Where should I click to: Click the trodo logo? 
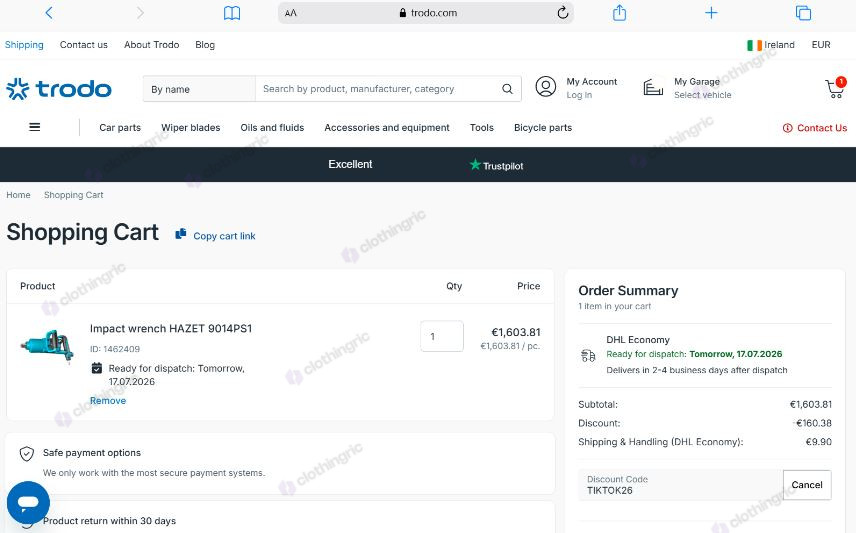coord(59,88)
